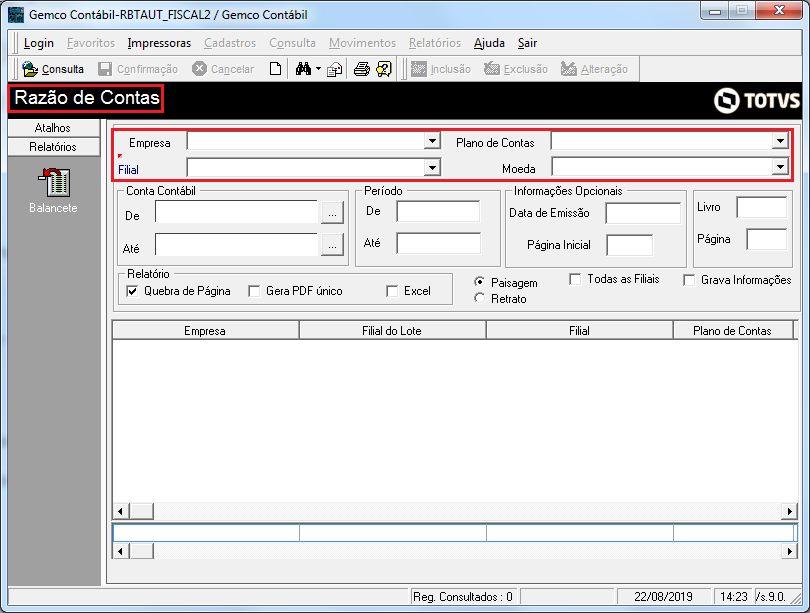The height and width of the screenshot is (613, 810).
Task: Open the Relatórios menu in menu bar
Action: pos(434,43)
